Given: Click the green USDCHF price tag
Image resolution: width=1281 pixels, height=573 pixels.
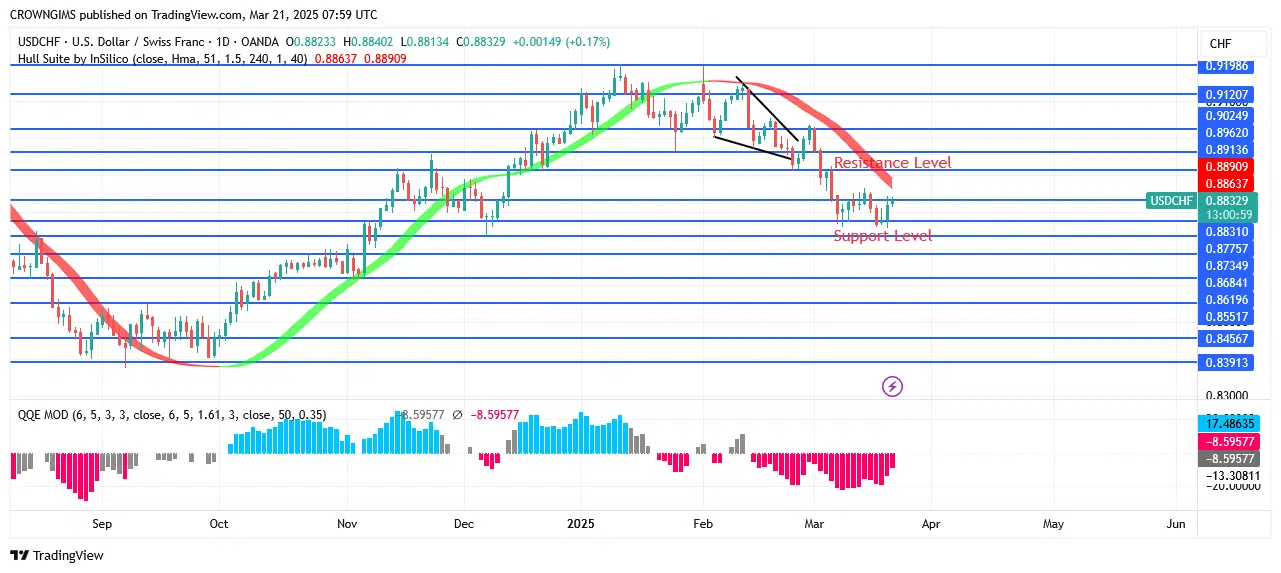Looking at the screenshot, I should coord(1171,201).
